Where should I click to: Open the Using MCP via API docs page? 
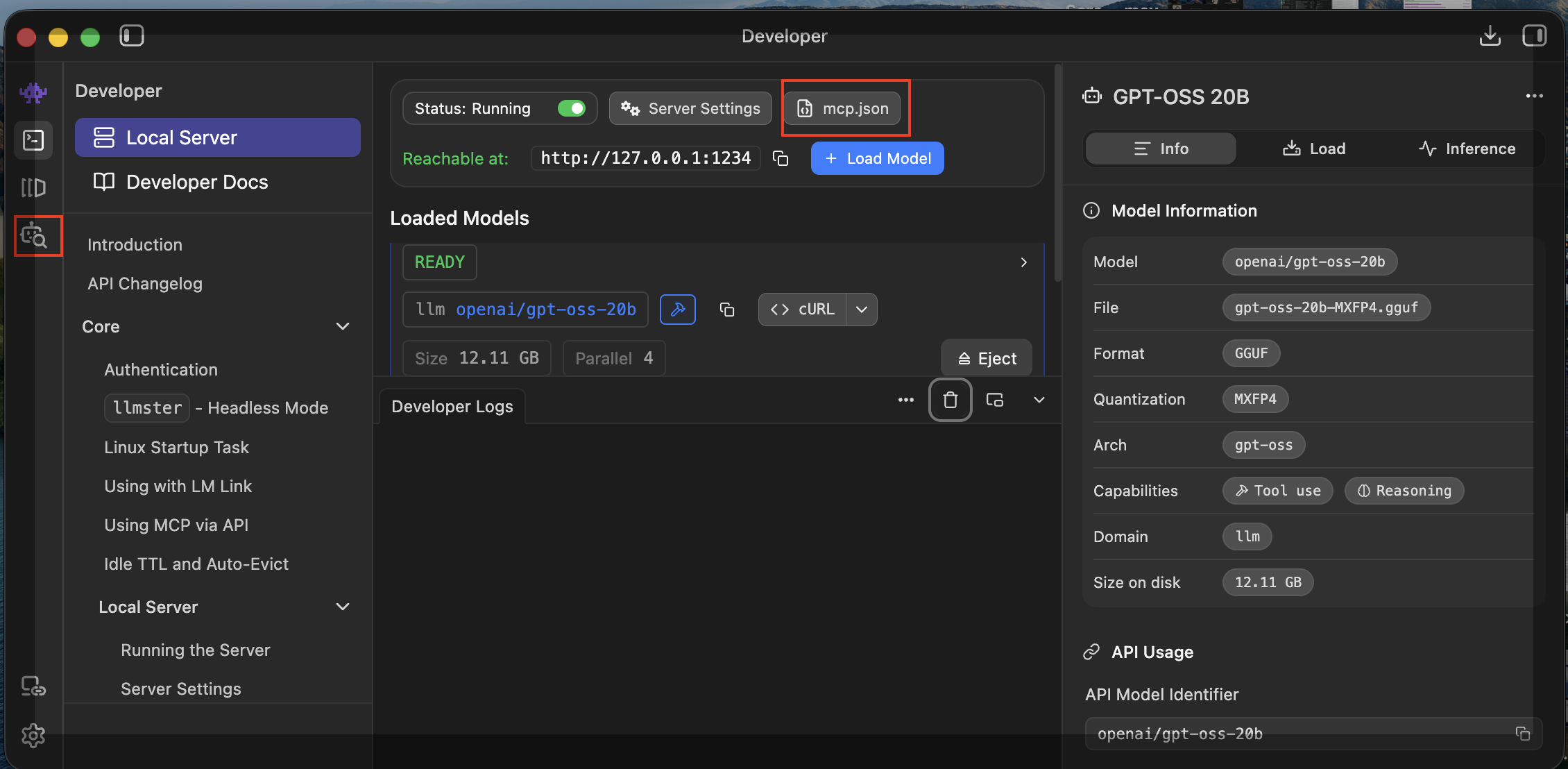[x=176, y=525]
